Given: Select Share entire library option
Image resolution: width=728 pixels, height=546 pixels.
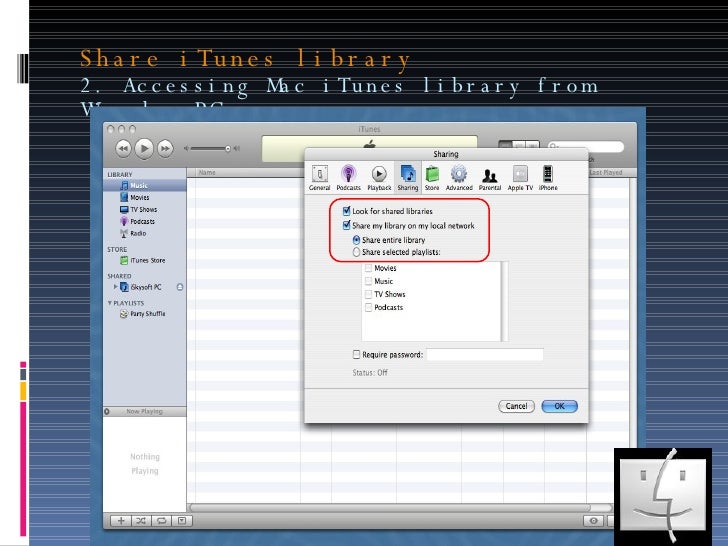Looking at the screenshot, I should click(x=356, y=240).
